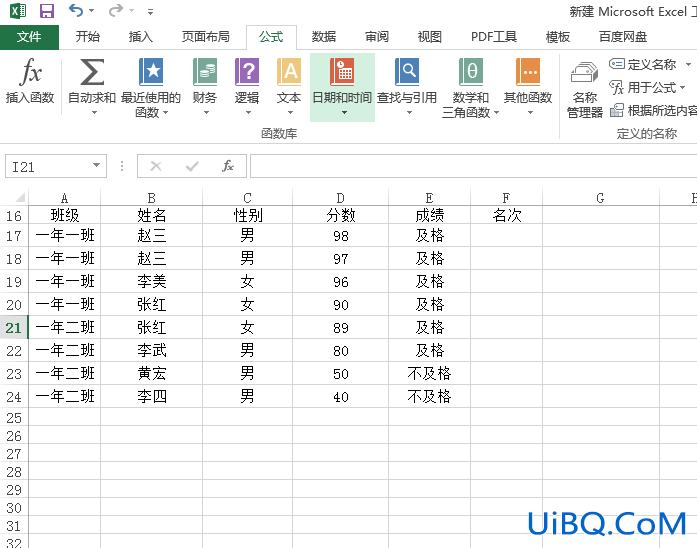Select the cell with score 40
The image size is (697, 548).
[340, 396]
